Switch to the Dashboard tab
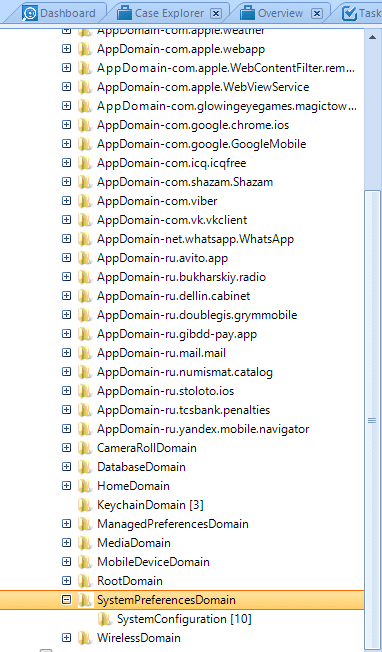This screenshot has width=382, height=652. [x=59, y=13]
